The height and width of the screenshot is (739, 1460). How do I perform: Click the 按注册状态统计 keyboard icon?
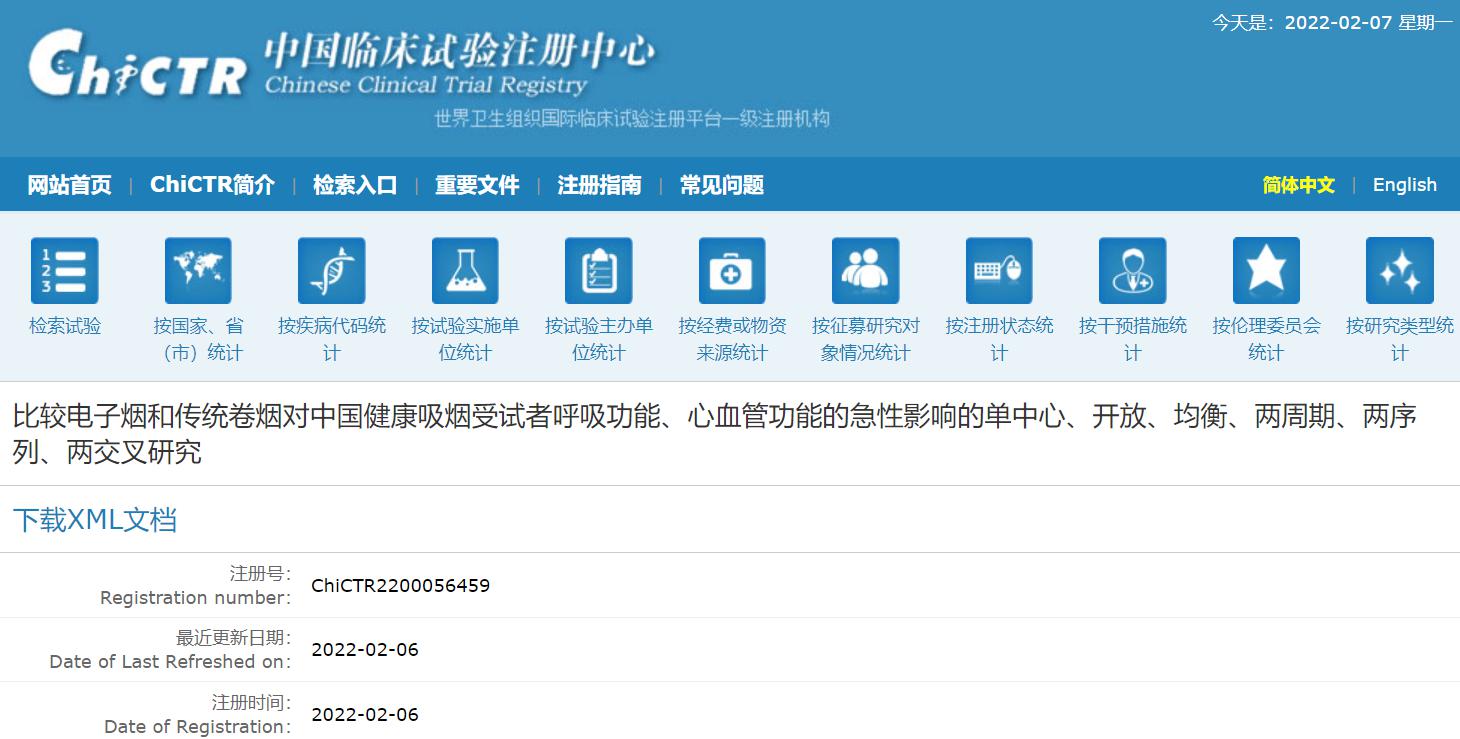pos(998,270)
